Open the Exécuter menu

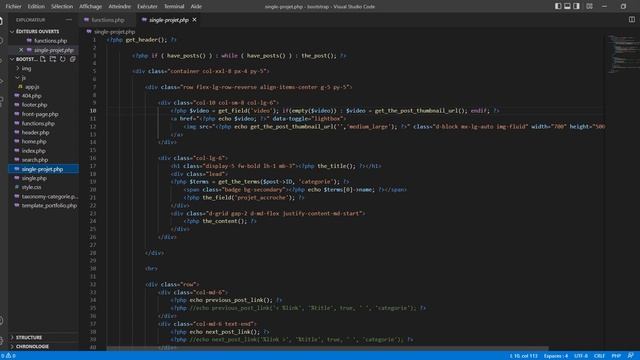(147, 7)
